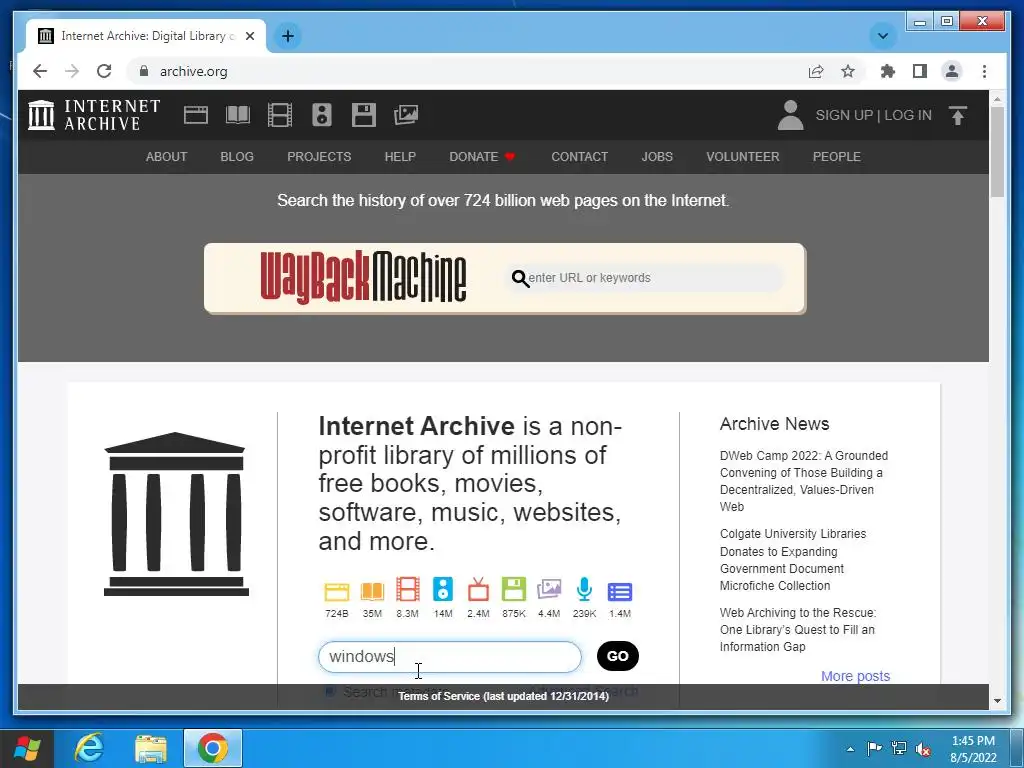Viewport: 1024px width, 768px height.
Task: Open the Colgate University Libraries news post
Action: click(793, 560)
